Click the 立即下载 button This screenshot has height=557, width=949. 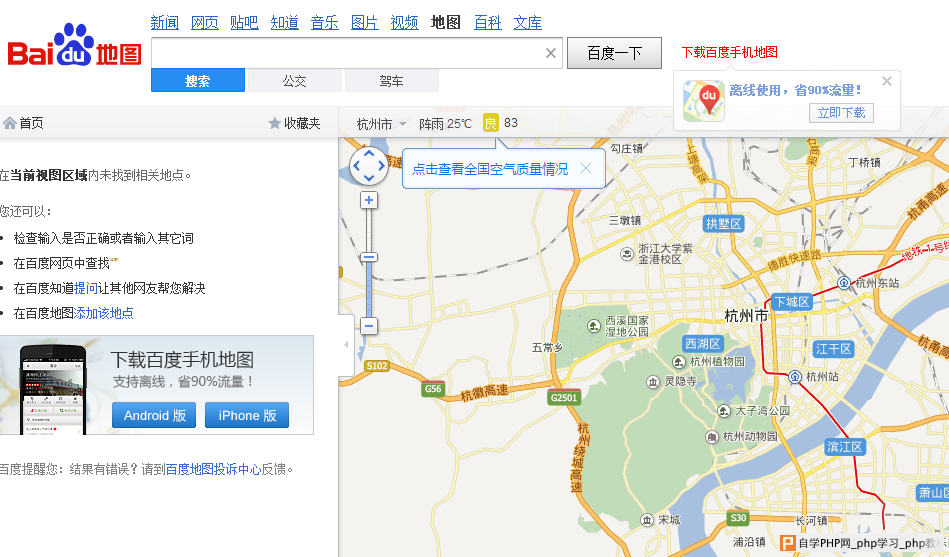841,113
